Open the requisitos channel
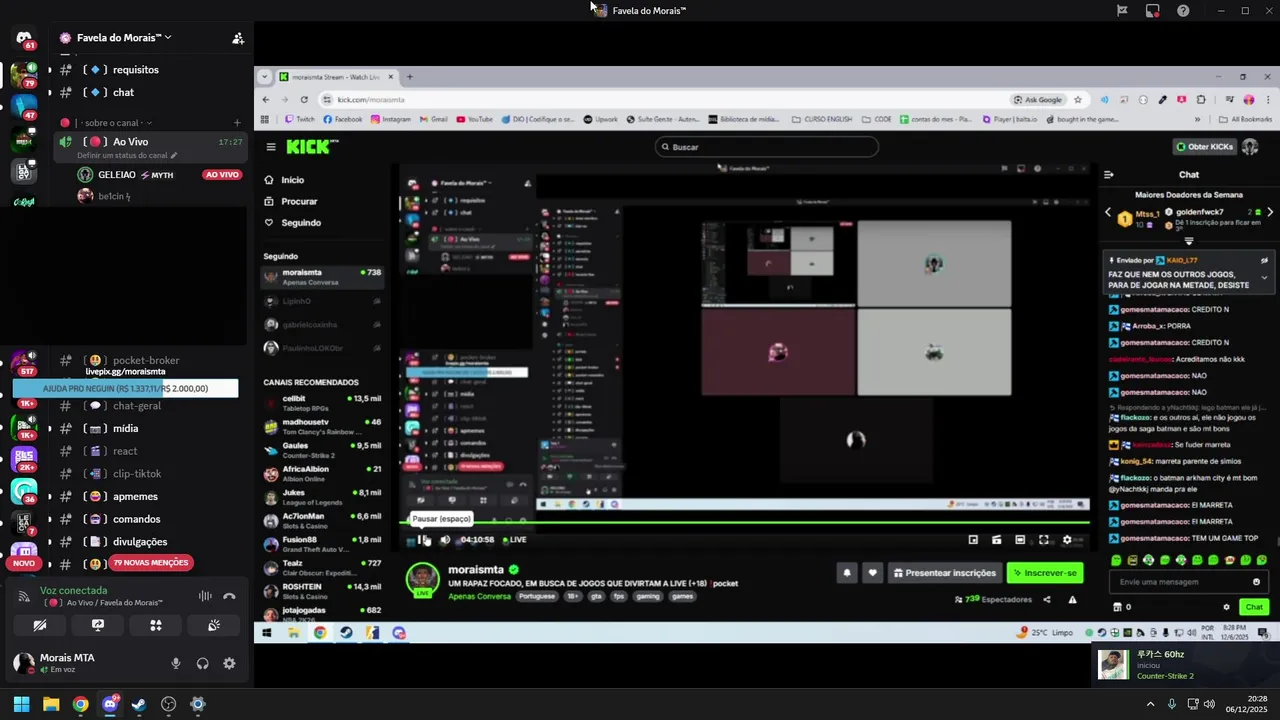Image resolution: width=1280 pixels, height=720 pixels. pyautogui.click(x=150, y=70)
